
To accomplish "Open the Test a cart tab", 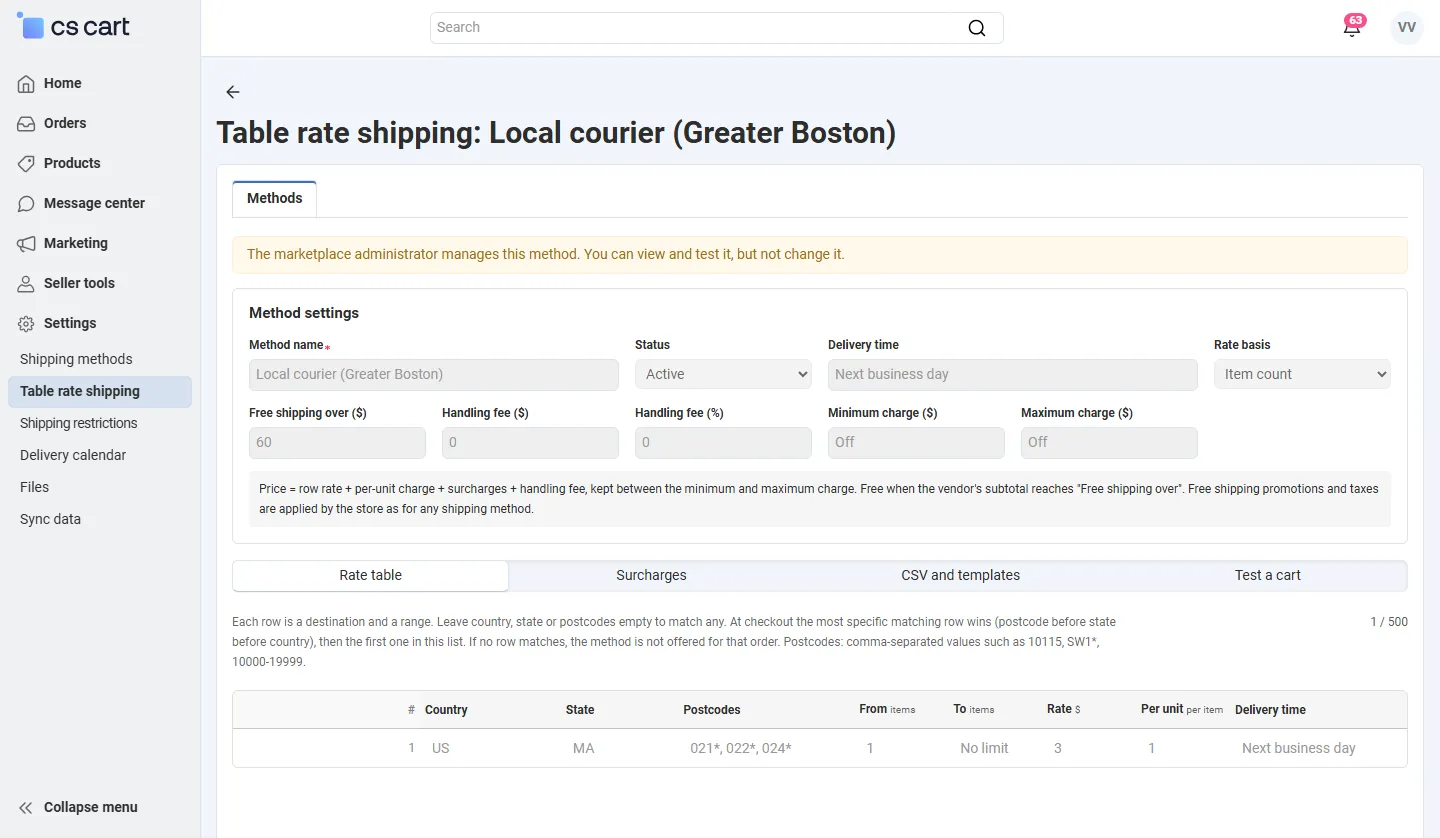I will click(1268, 575).
